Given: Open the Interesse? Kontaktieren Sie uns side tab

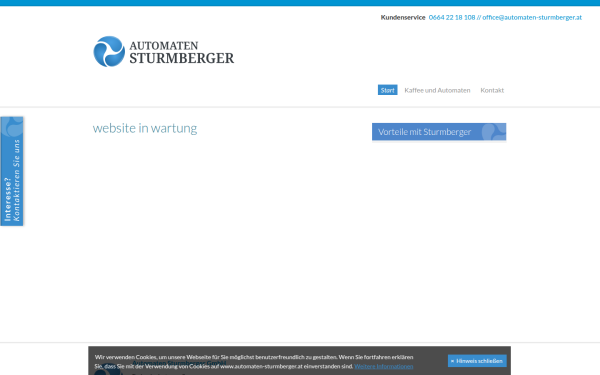Looking at the screenshot, I should pos(11,171).
